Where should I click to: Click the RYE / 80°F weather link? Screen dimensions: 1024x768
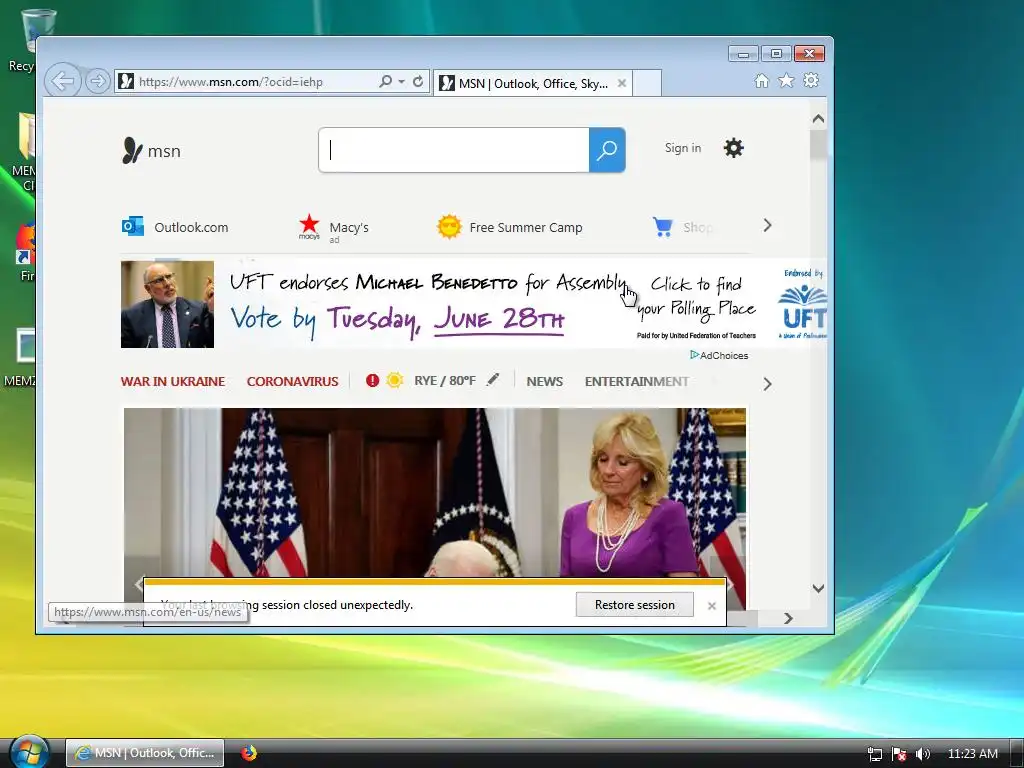pos(445,381)
